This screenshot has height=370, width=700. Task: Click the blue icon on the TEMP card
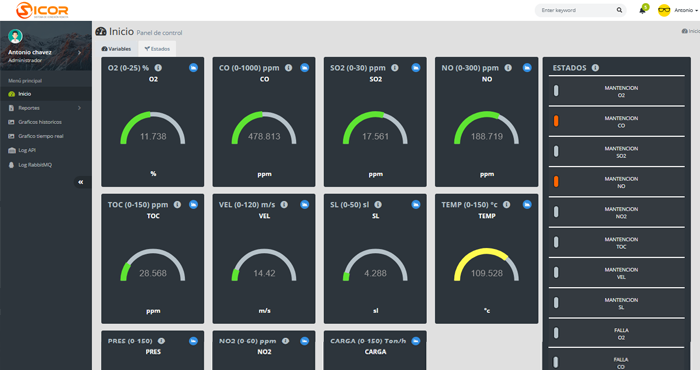coord(527,204)
